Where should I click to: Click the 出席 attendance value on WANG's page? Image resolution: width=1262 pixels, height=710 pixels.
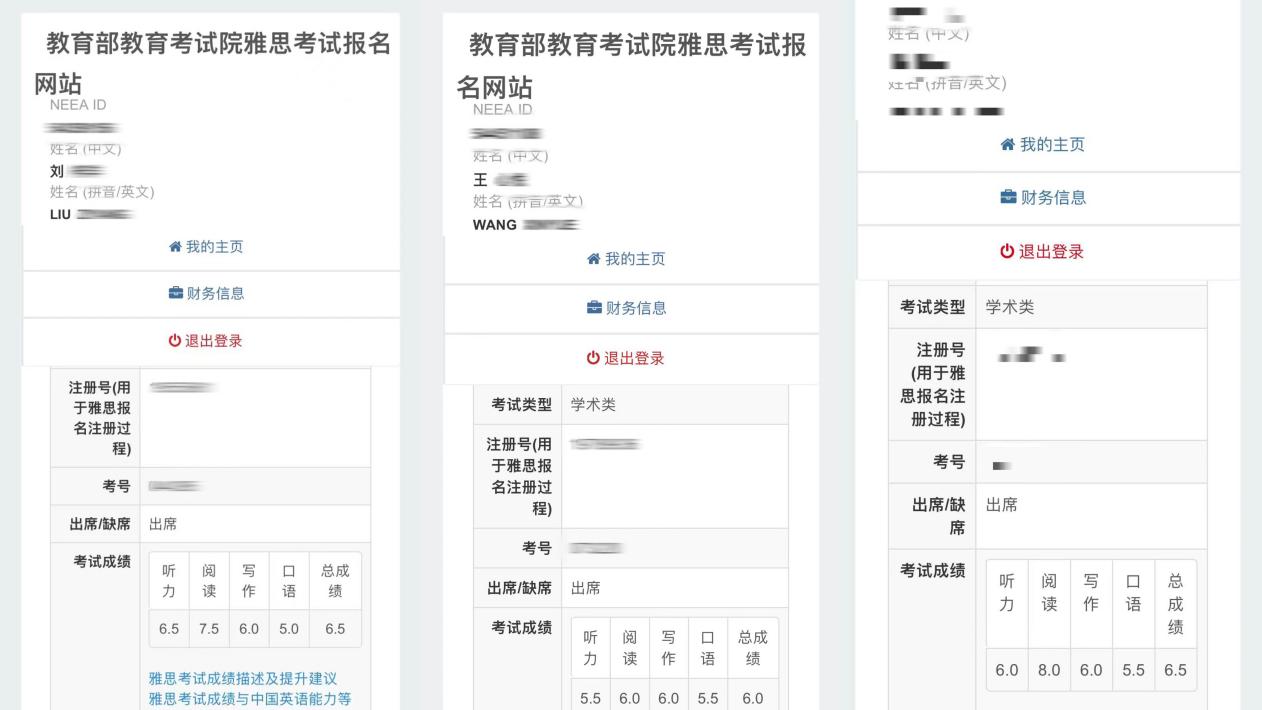tap(586, 588)
